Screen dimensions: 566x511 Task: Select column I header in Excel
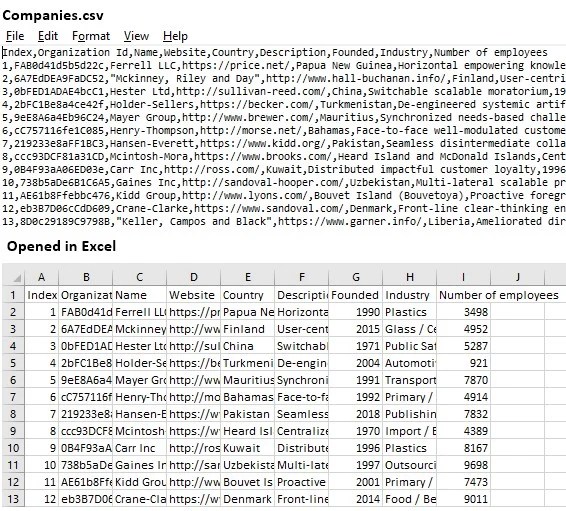463,278
